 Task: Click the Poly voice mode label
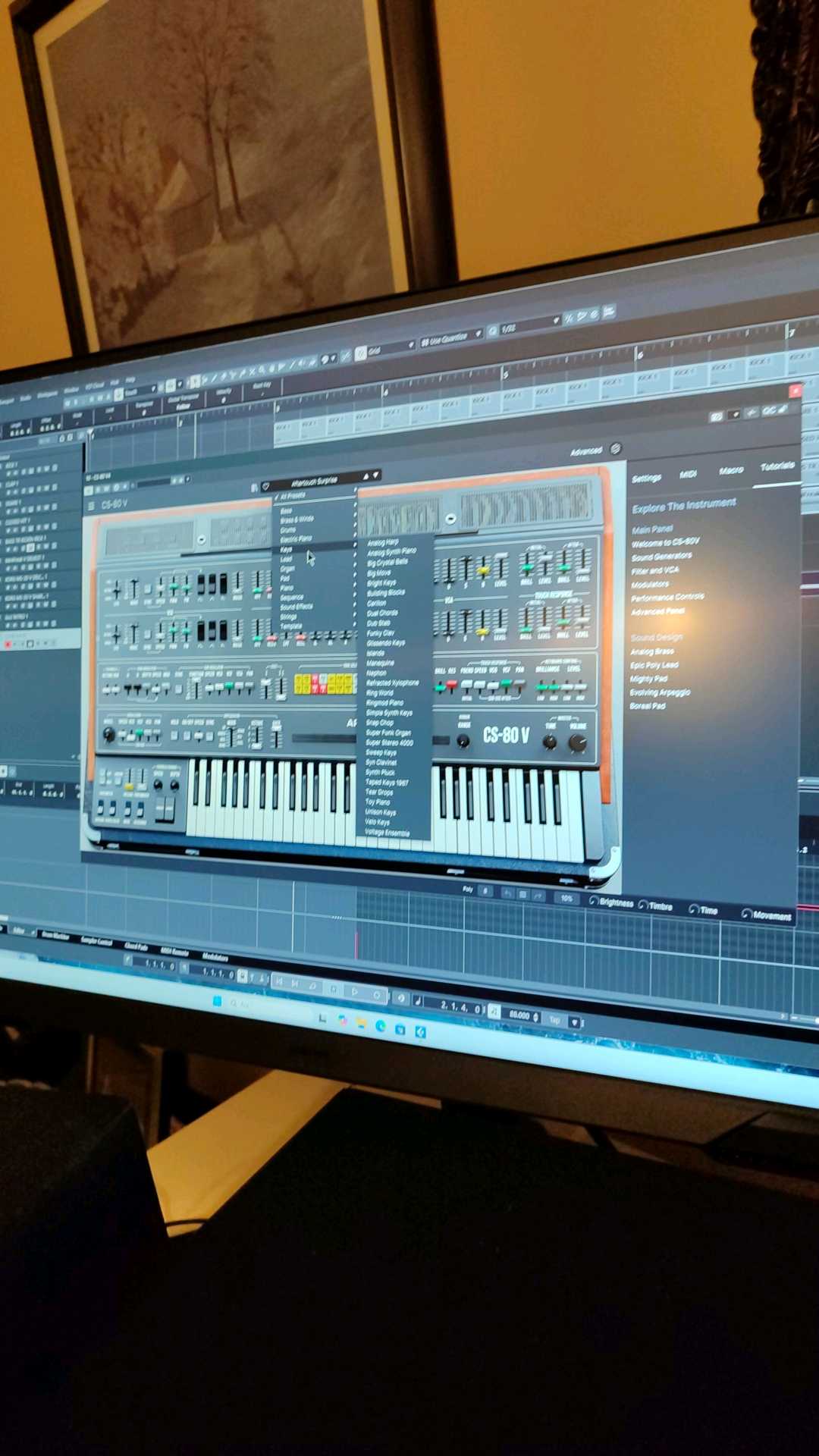tap(468, 889)
